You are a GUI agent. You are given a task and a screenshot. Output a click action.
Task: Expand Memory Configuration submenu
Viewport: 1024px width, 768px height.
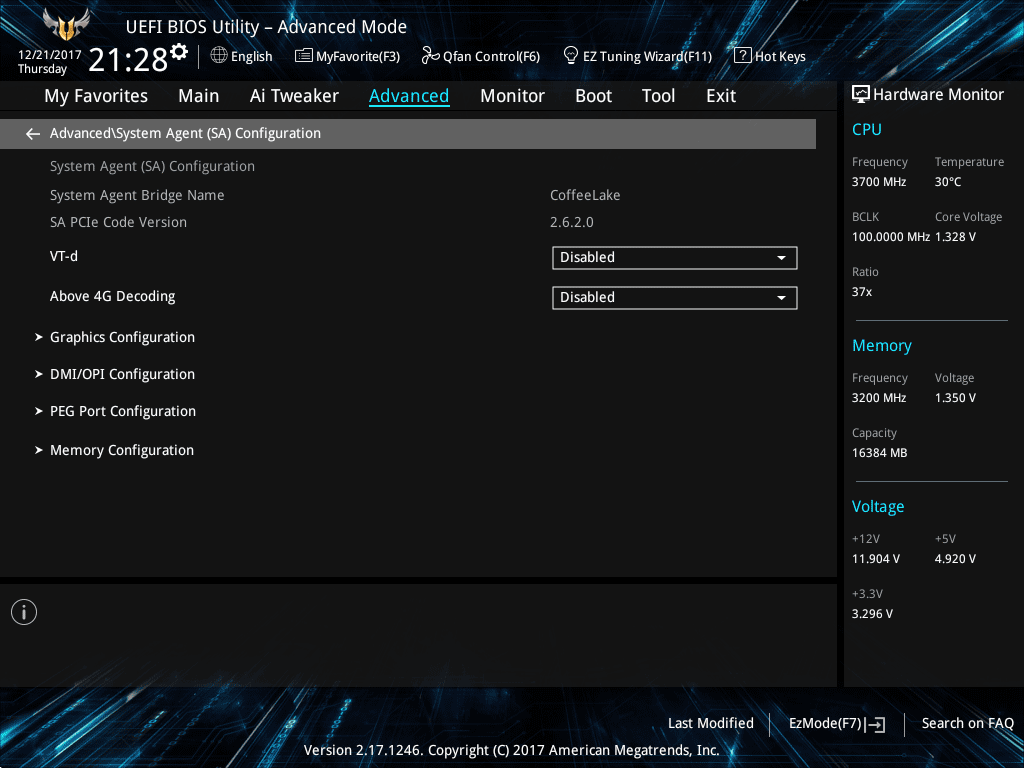pos(121,451)
